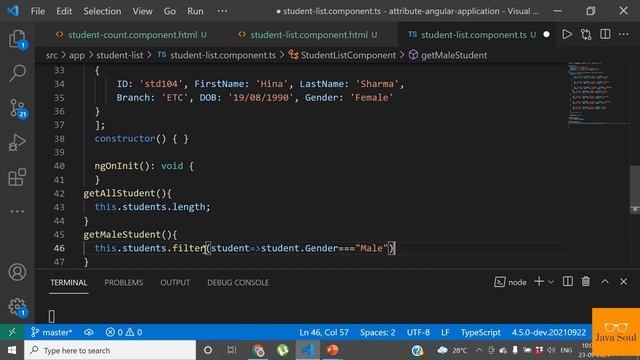
Task: Click the code minimap overview
Action: tap(597, 94)
